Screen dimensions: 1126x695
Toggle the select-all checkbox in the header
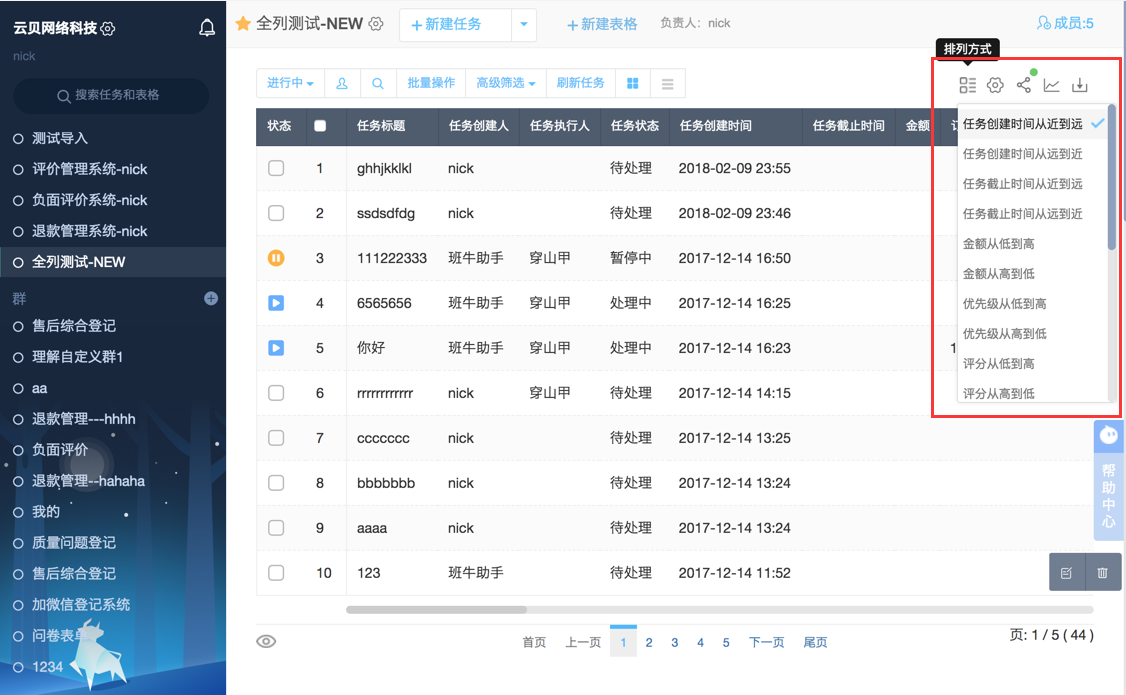point(320,126)
